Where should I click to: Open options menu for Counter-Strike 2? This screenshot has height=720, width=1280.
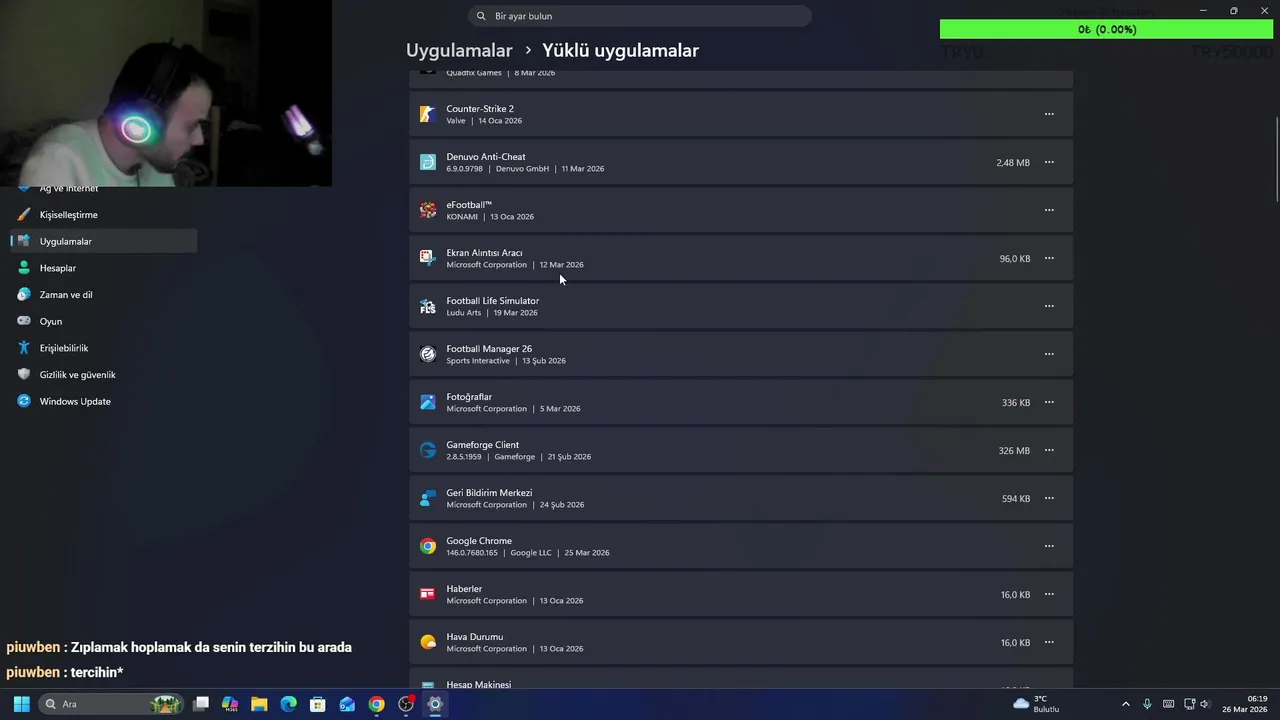pyautogui.click(x=1049, y=114)
